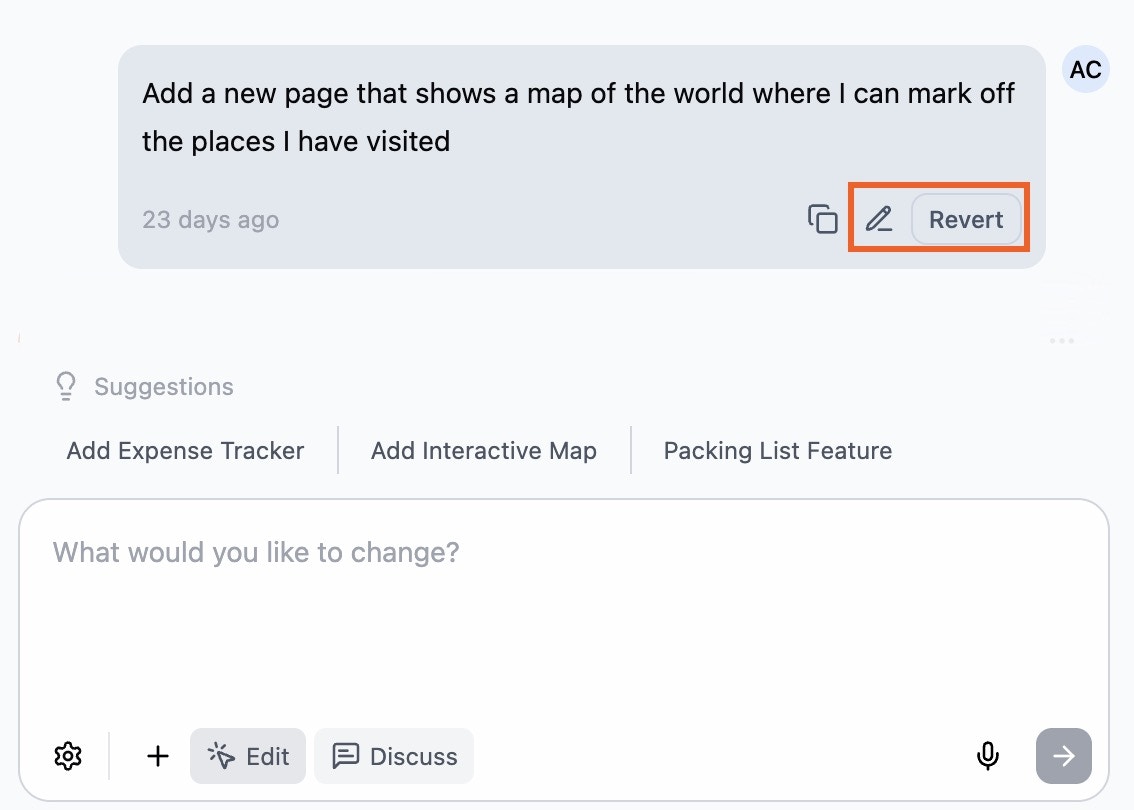Choose the Add Expense Tracker suggestion
Viewport: 1134px width, 810px height.
(x=185, y=451)
